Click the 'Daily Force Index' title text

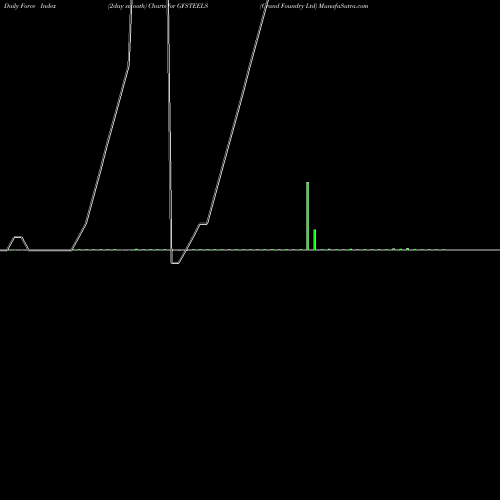30,6
